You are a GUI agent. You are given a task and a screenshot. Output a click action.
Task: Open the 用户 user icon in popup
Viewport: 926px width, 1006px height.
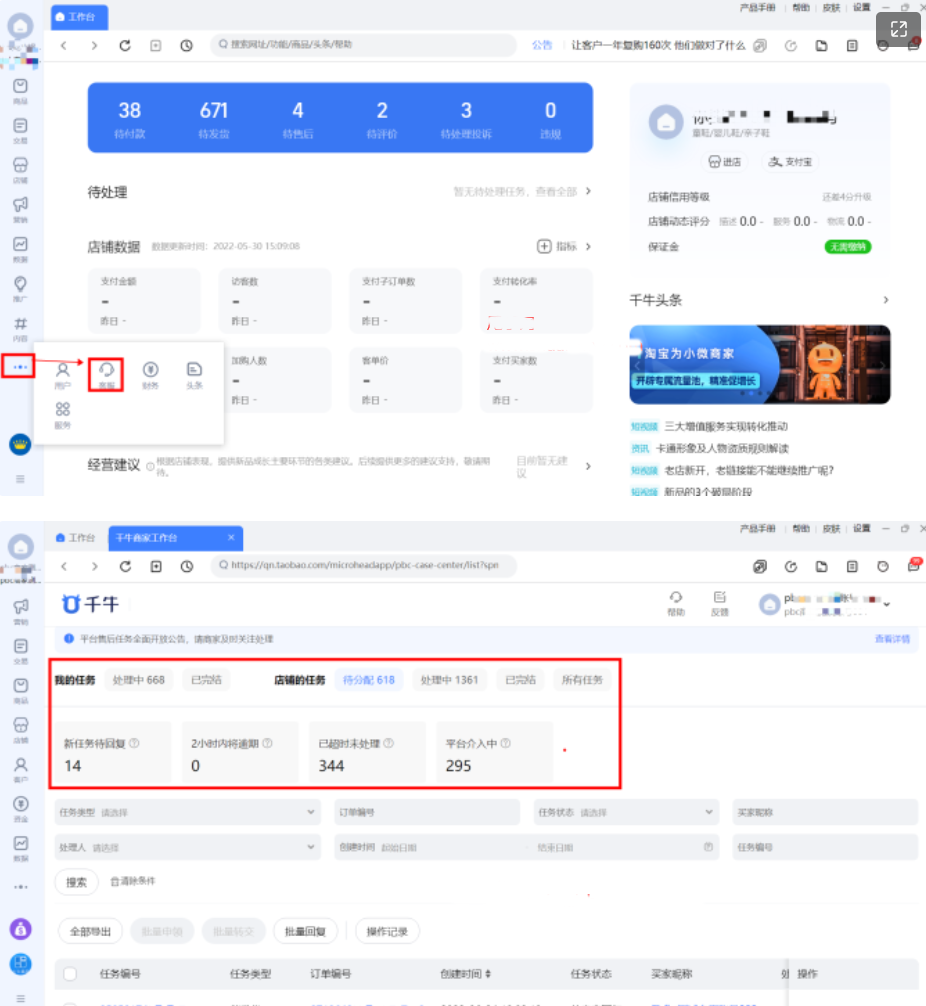[62, 374]
